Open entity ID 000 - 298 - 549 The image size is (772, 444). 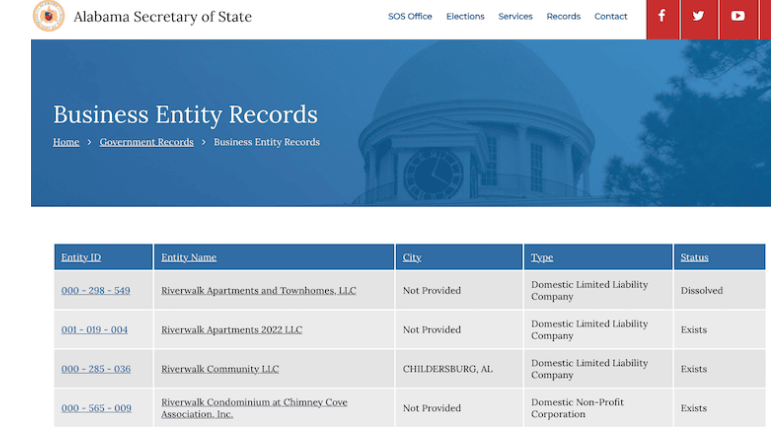[96, 291]
